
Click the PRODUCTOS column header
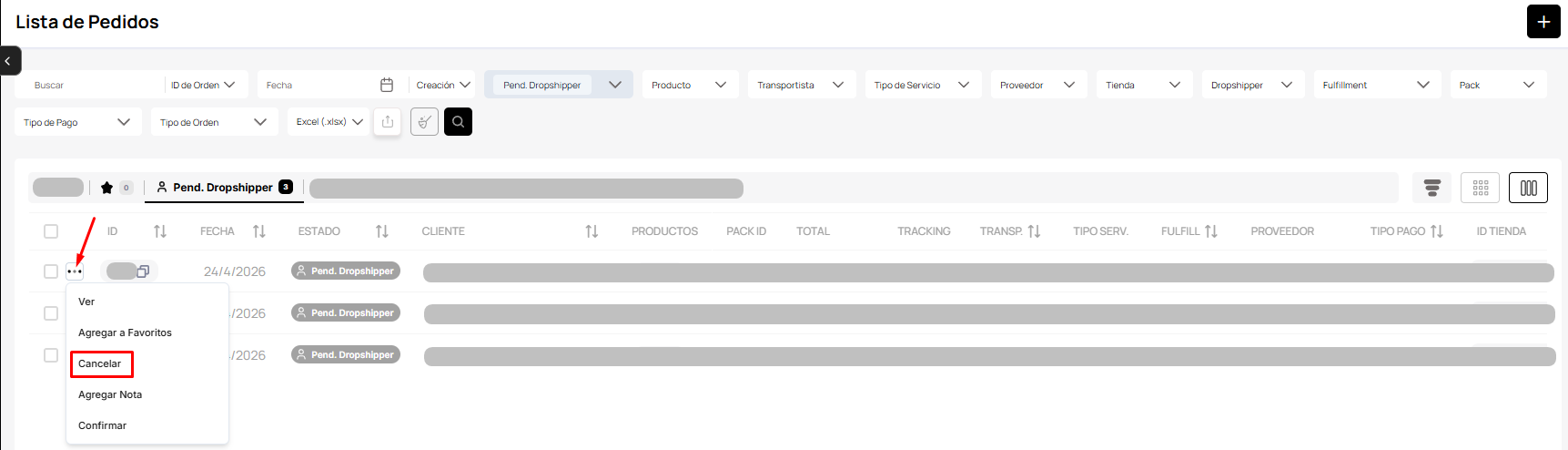coord(664,231)
